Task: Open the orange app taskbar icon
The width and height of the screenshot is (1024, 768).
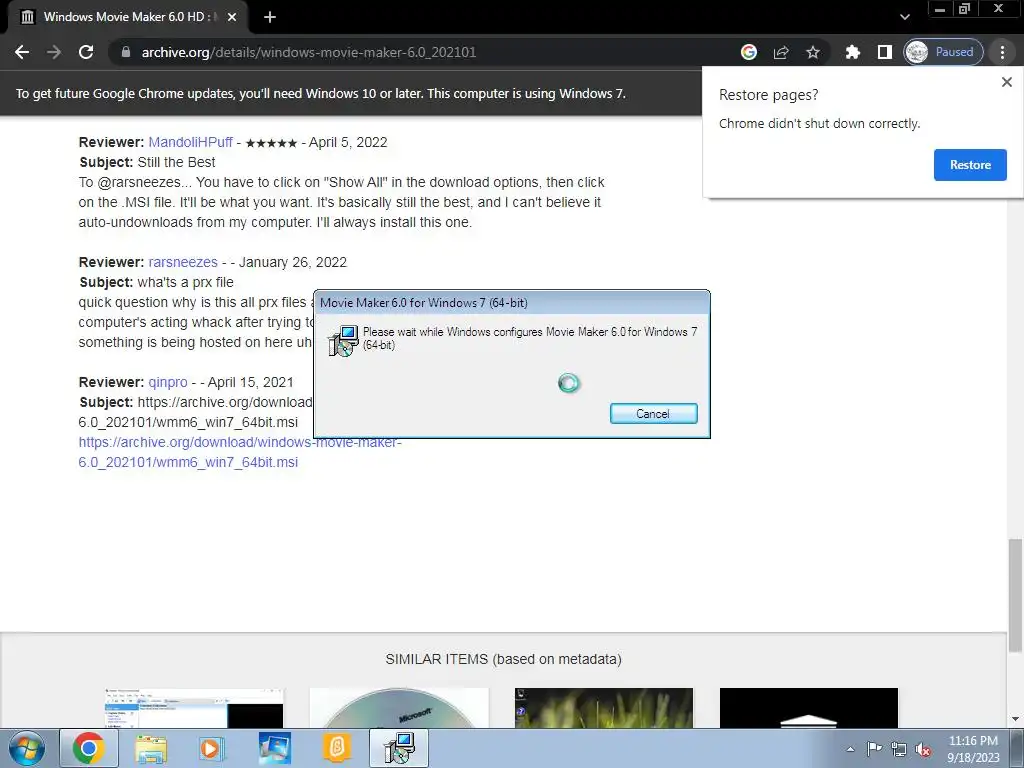Action: 337,748
